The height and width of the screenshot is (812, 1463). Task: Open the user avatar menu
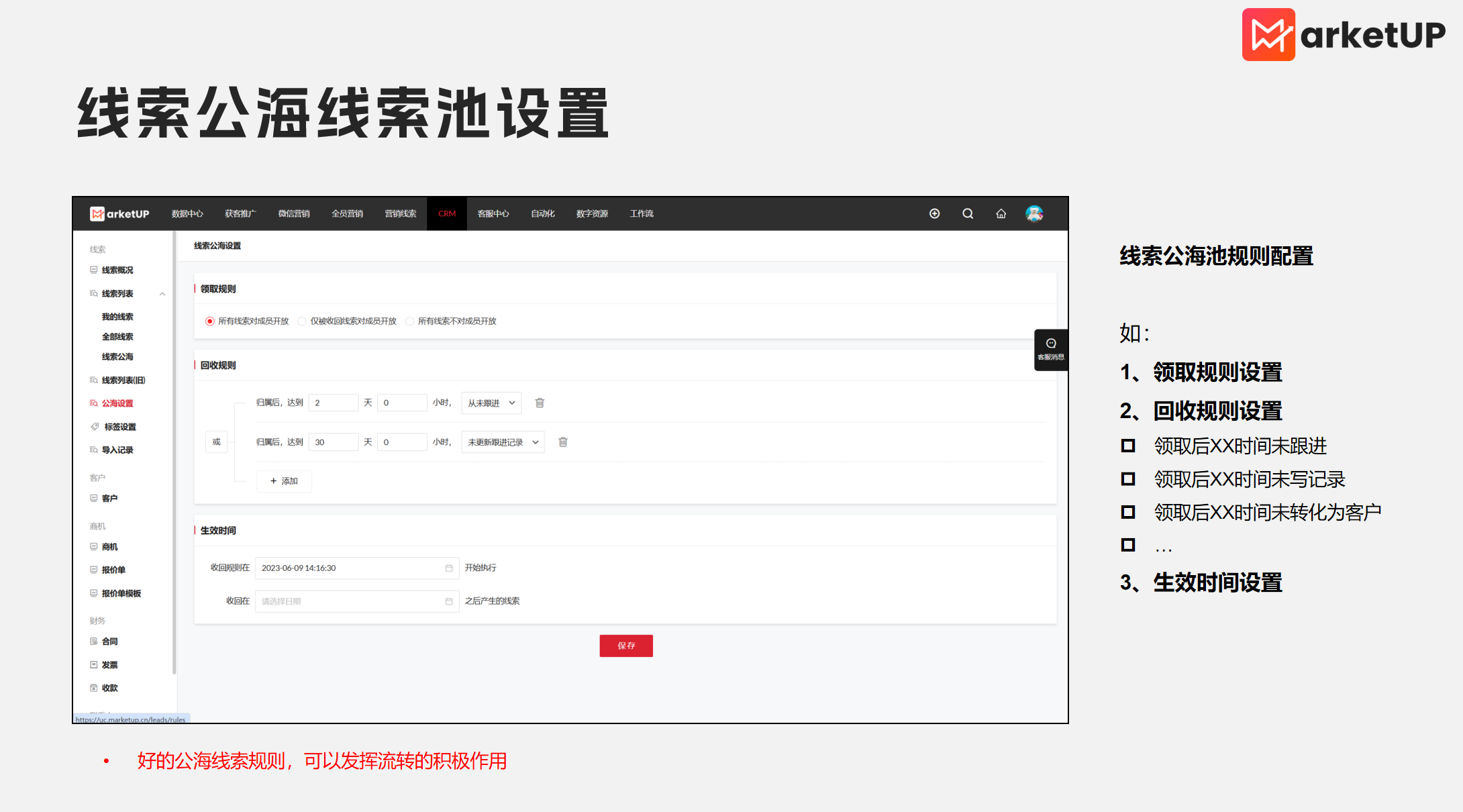point(1034,213)
